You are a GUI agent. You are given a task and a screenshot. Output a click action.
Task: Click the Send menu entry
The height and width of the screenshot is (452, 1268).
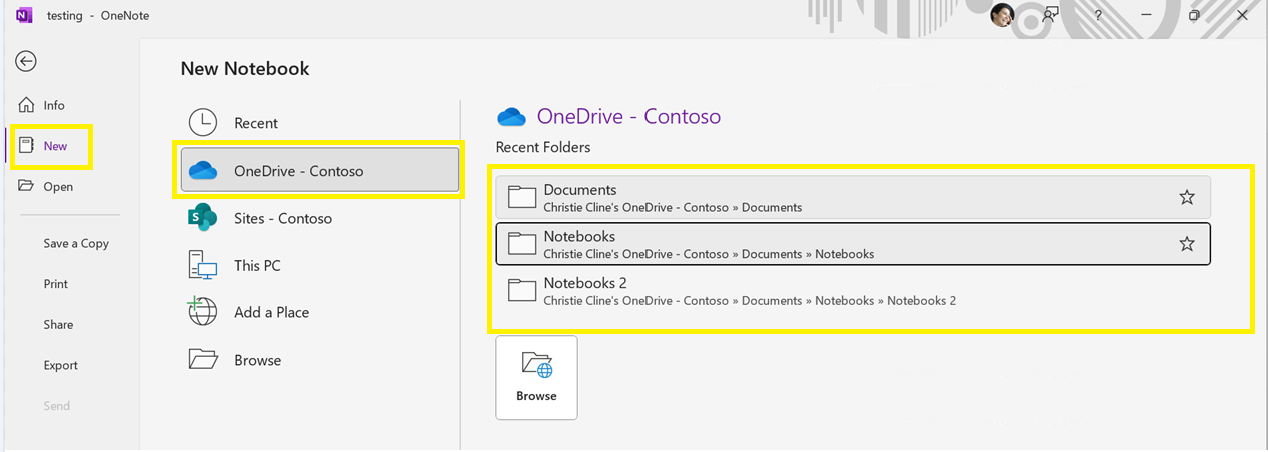coord(57,405)
